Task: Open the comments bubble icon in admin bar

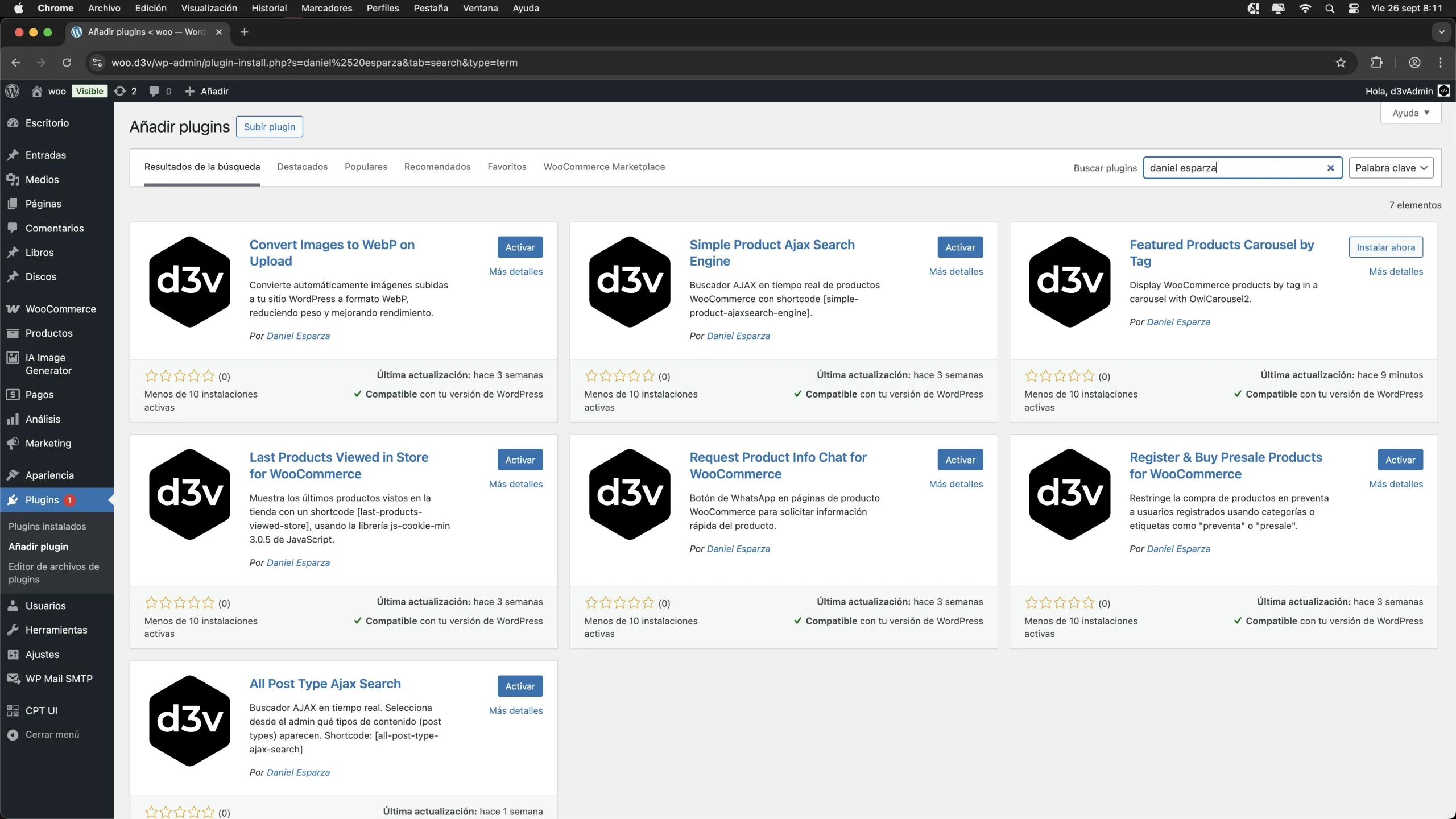Action: pos(154,91)
